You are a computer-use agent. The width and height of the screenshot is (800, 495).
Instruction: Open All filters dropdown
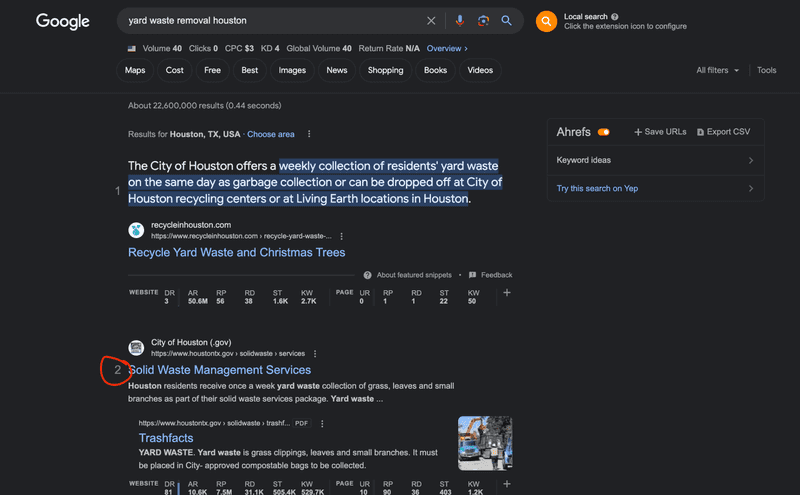pyautogui.click(x=717, y=70)
